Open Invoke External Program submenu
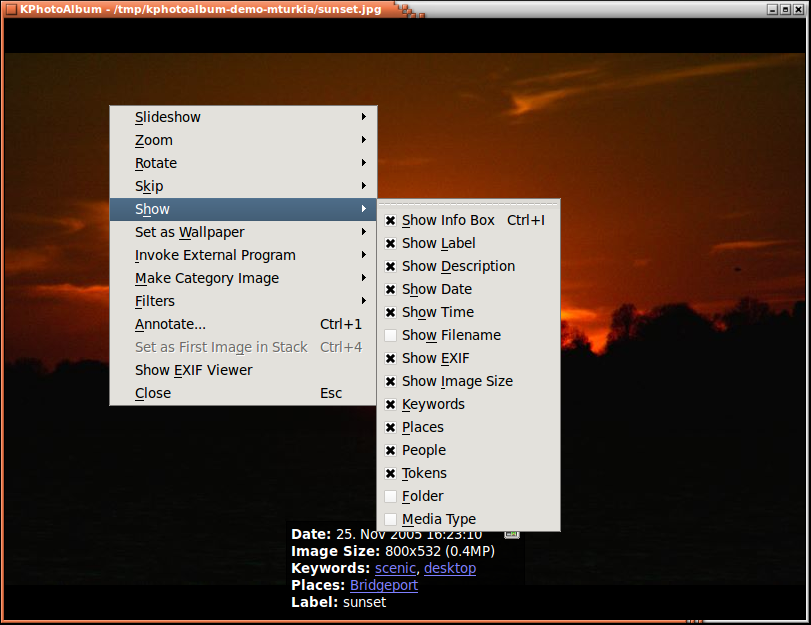This screenshot has width=811, height=625. tap(243, 255)
